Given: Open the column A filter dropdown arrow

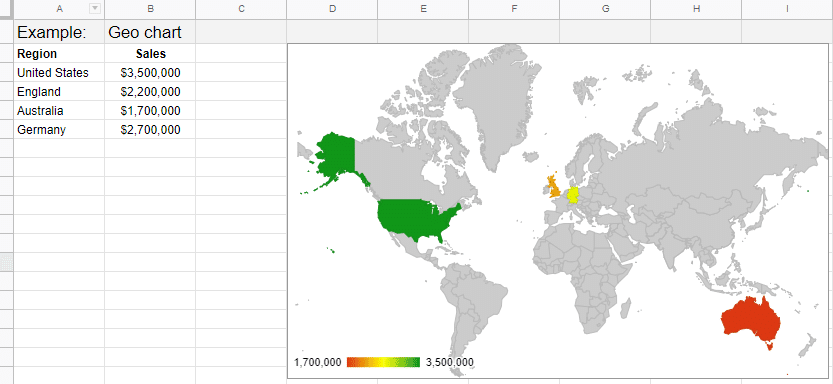Looking at the screenshot, I should click(x=95, y=8).
